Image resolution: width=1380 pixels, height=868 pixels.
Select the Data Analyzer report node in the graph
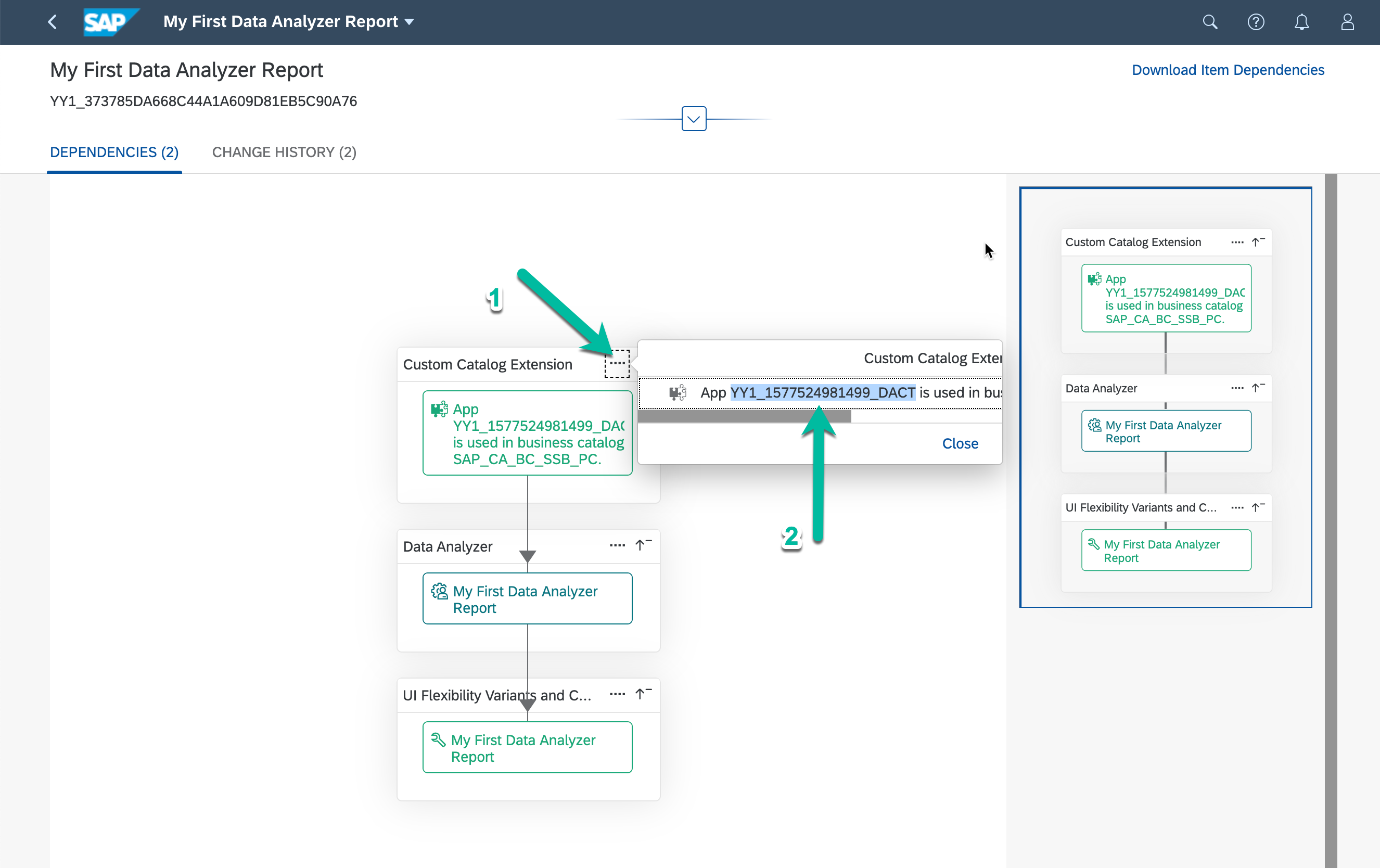tap(527, 598)
